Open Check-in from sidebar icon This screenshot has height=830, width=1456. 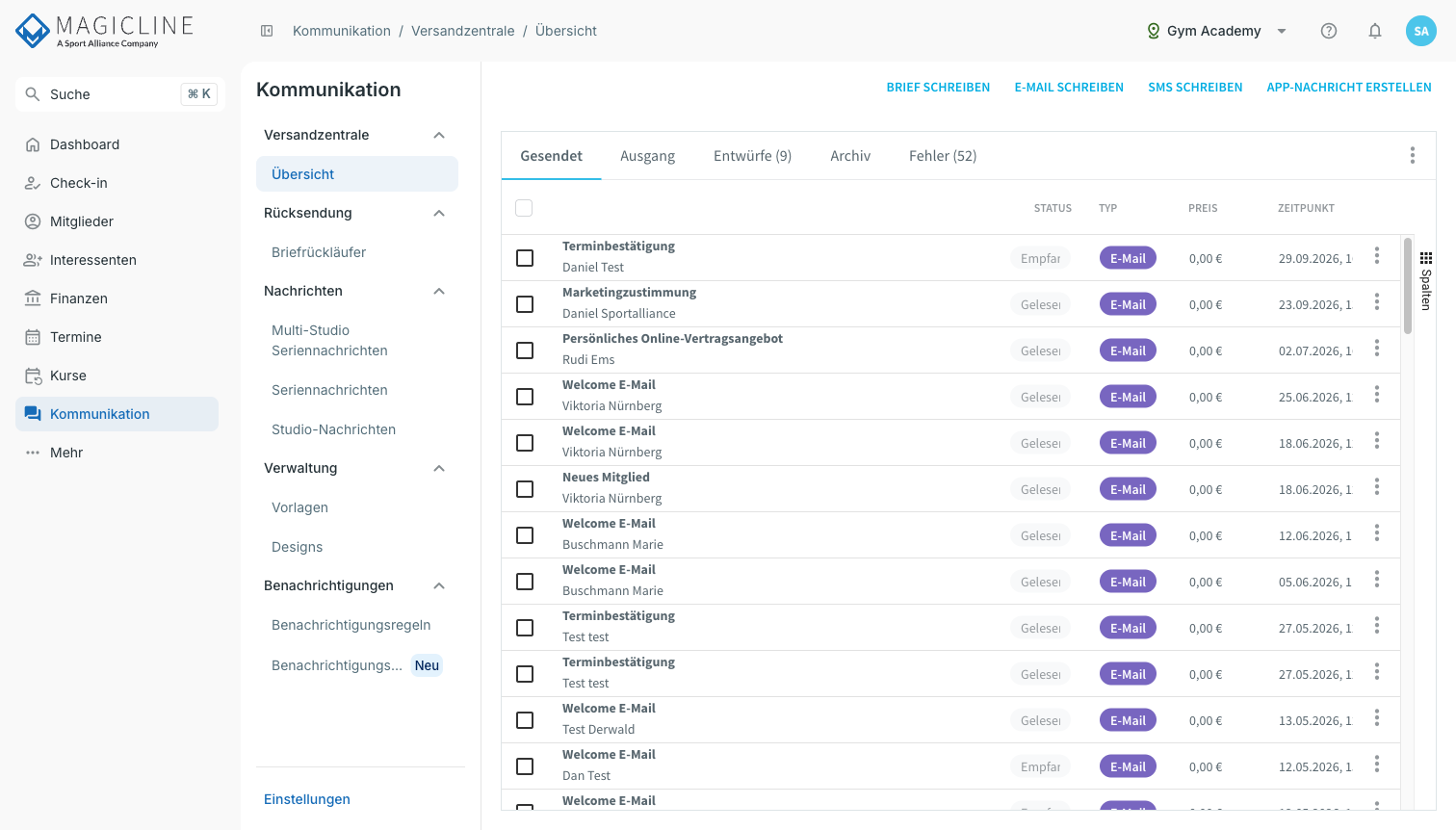(33, 183)
